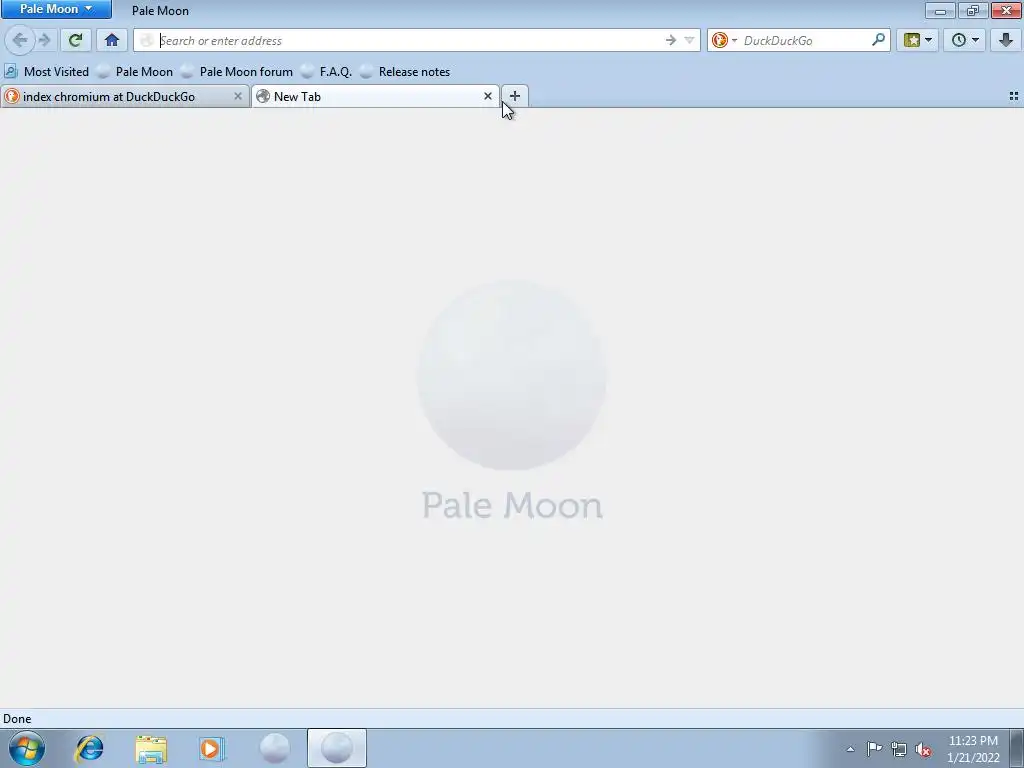Image resolution: width=1024 pixels, height=768 pixels.
Task: Launch Internet Explorer from the taskbar
Action: pyautogui.click(x=89, y=748)
